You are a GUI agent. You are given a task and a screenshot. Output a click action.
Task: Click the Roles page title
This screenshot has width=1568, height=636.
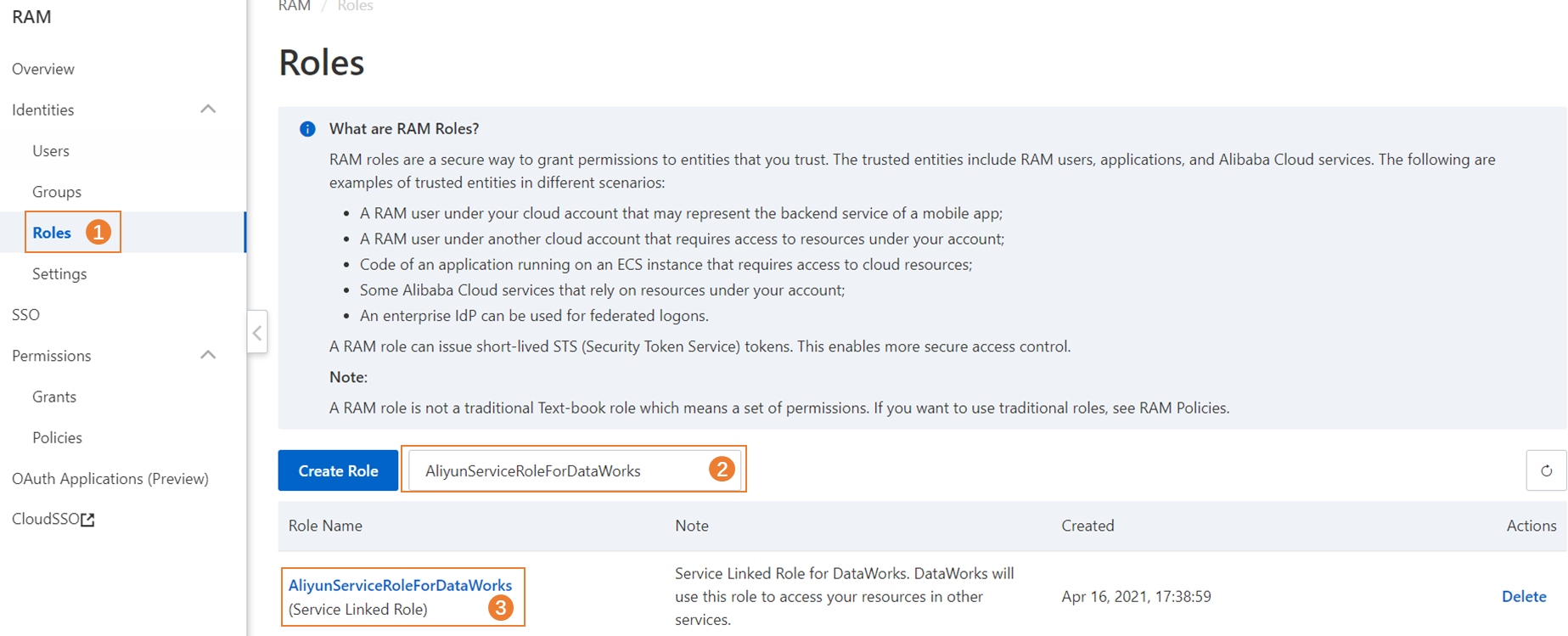[321, 63]
